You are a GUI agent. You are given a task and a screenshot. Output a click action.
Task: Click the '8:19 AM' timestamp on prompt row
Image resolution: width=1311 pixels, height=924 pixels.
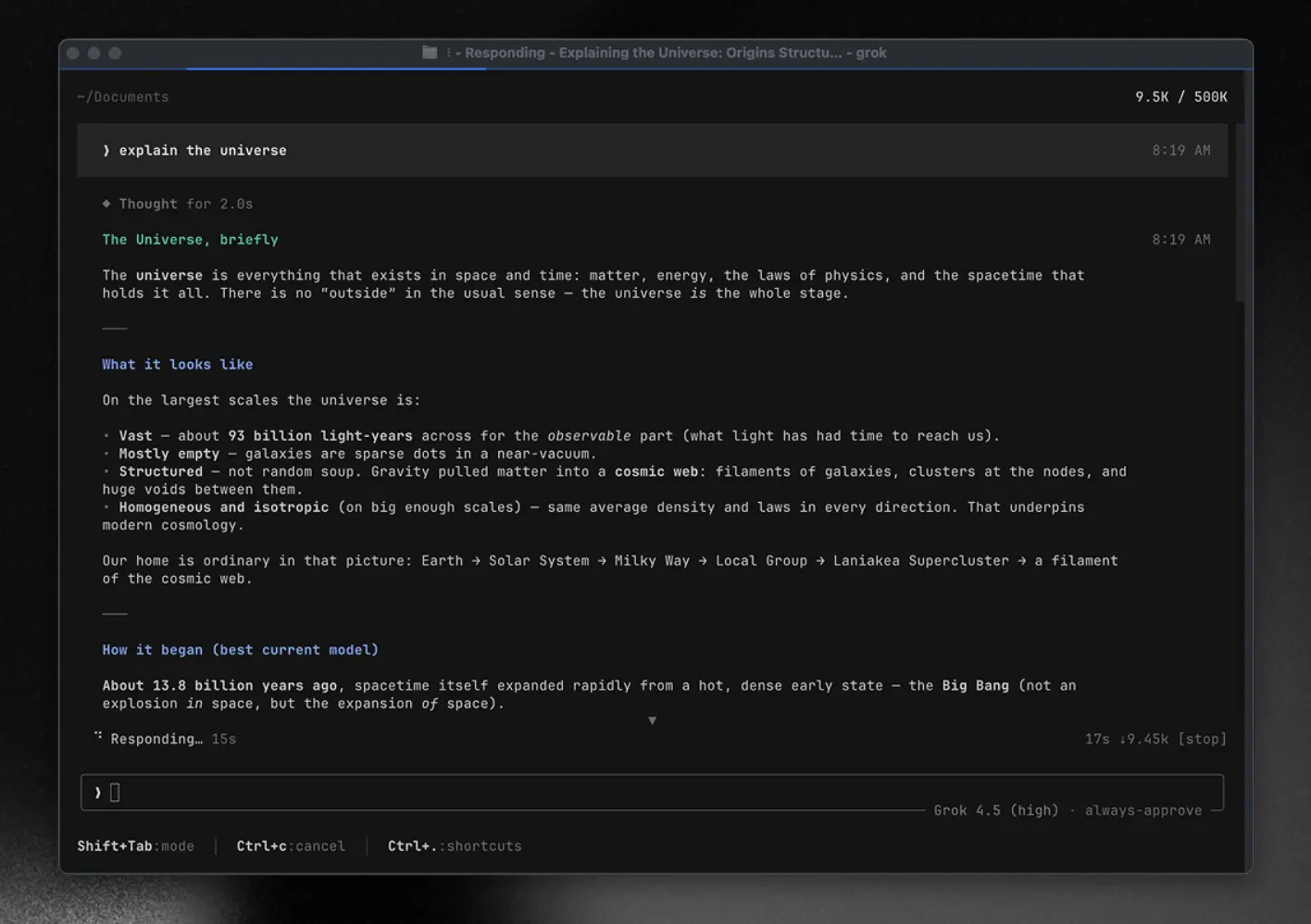[1181, 150]
